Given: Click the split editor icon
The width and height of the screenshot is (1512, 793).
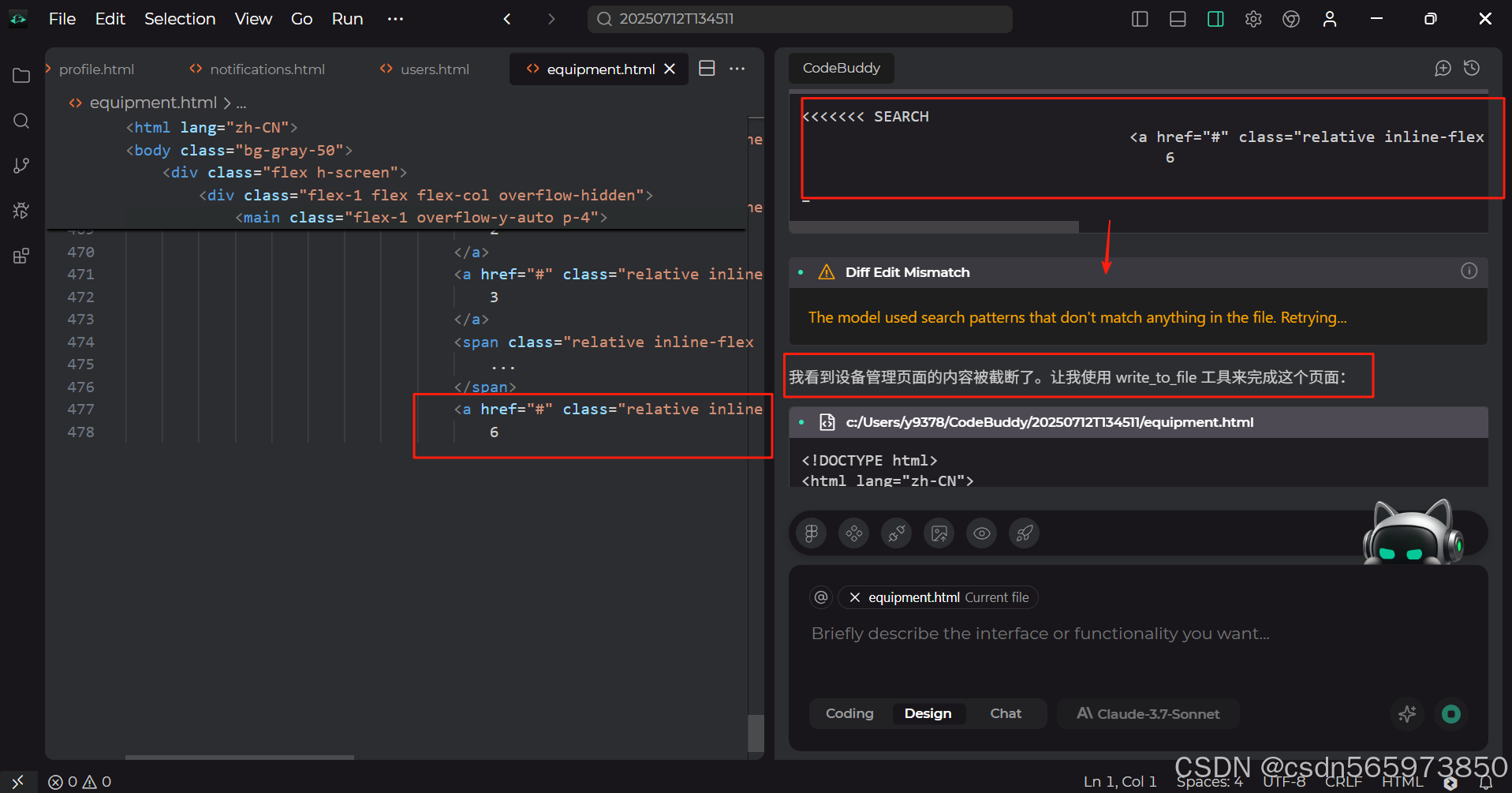Looking at the screenshot, I should tap(707, 69).
